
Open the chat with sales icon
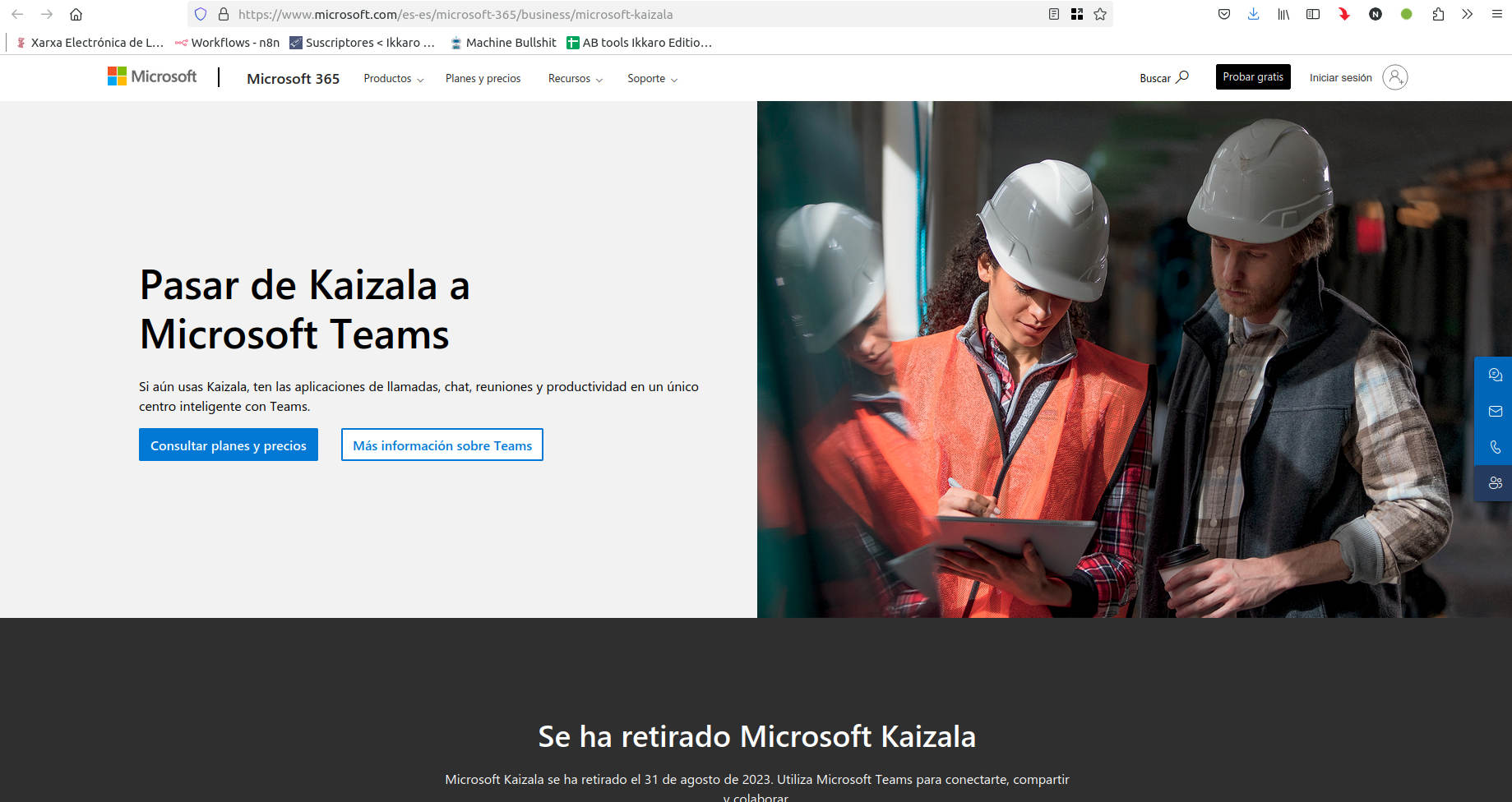coord(1496,375)
